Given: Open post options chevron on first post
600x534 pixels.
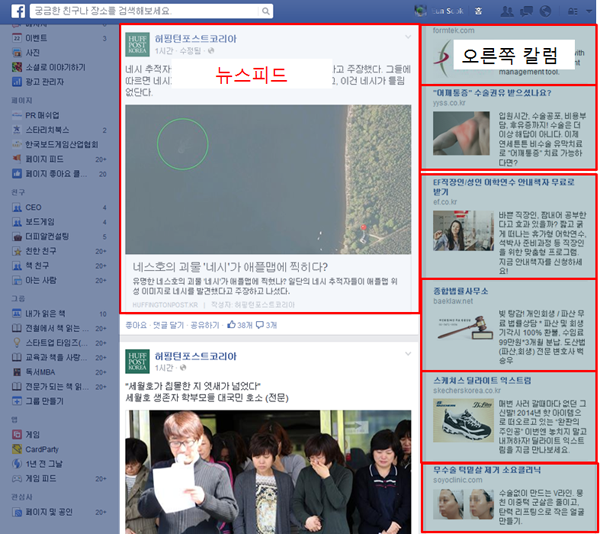Looking at the screenshot, I should pyautogui.click(x=408, y=37).
